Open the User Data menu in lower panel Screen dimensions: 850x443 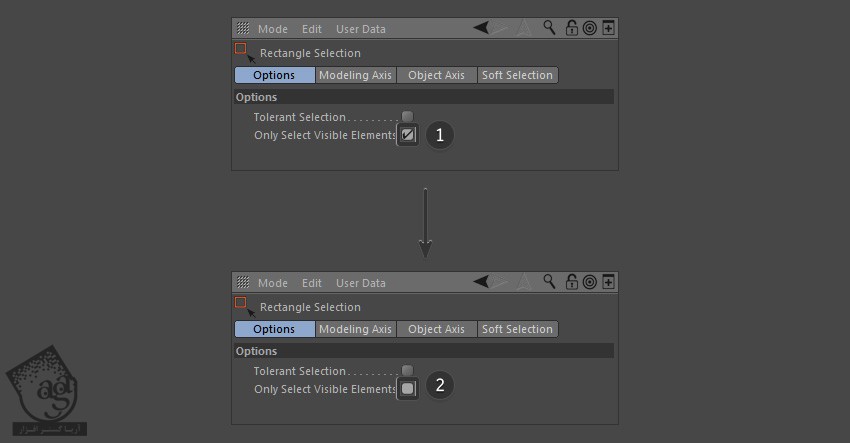360,283
